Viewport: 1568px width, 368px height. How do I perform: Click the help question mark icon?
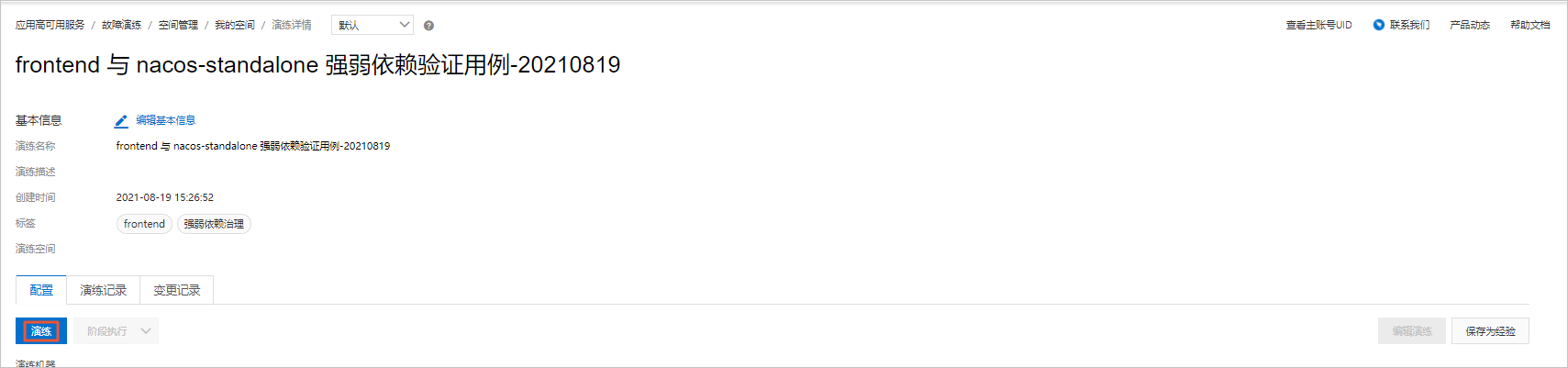pyautogui.click(x=428, y=26)
